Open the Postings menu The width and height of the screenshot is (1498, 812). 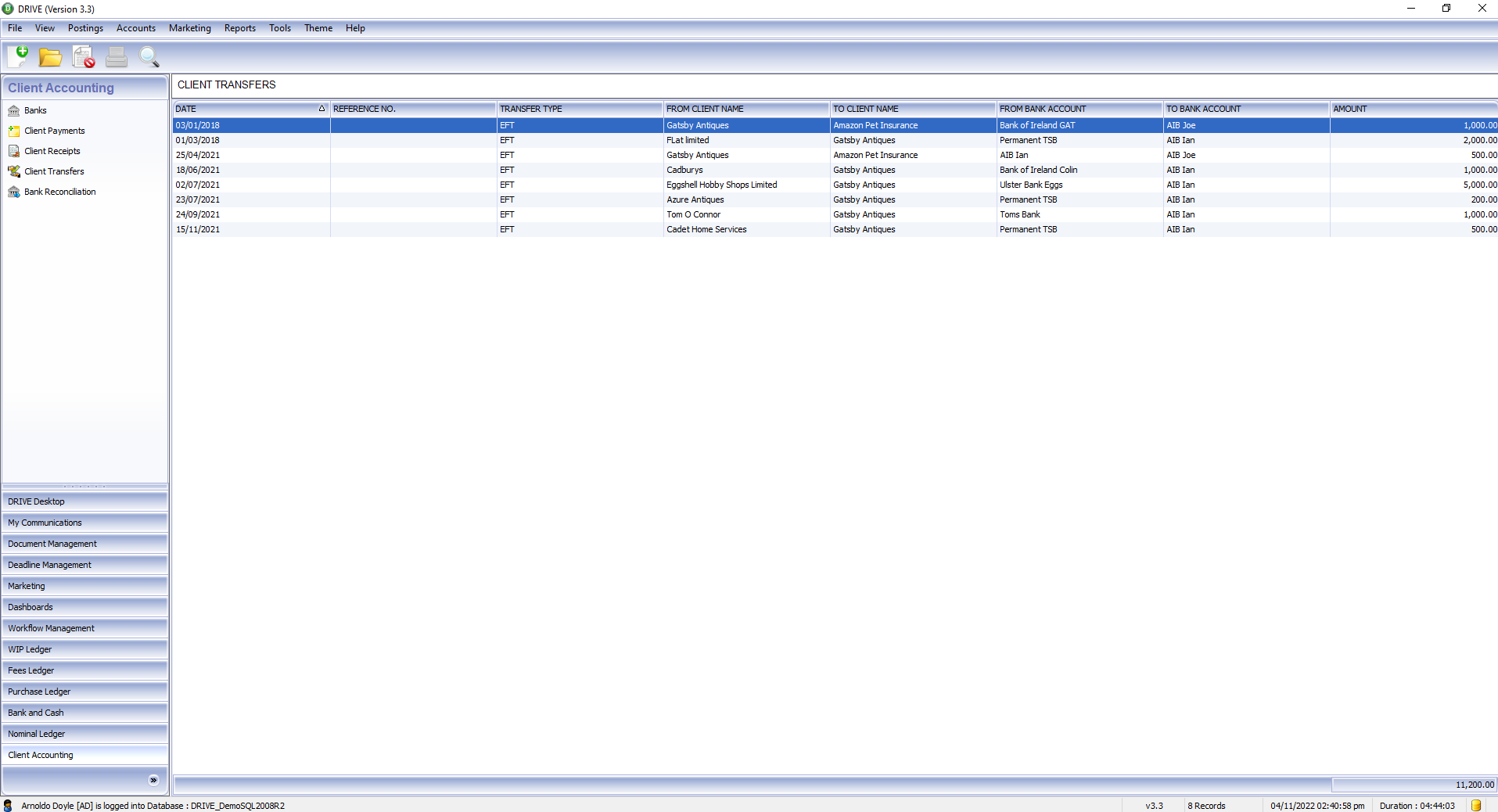85,28
